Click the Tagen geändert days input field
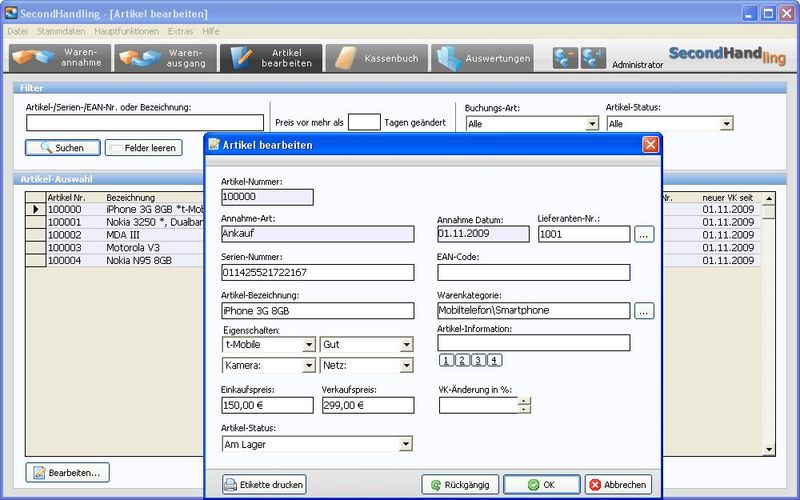Viewport: 800px width, 500px height. point(364,122)
